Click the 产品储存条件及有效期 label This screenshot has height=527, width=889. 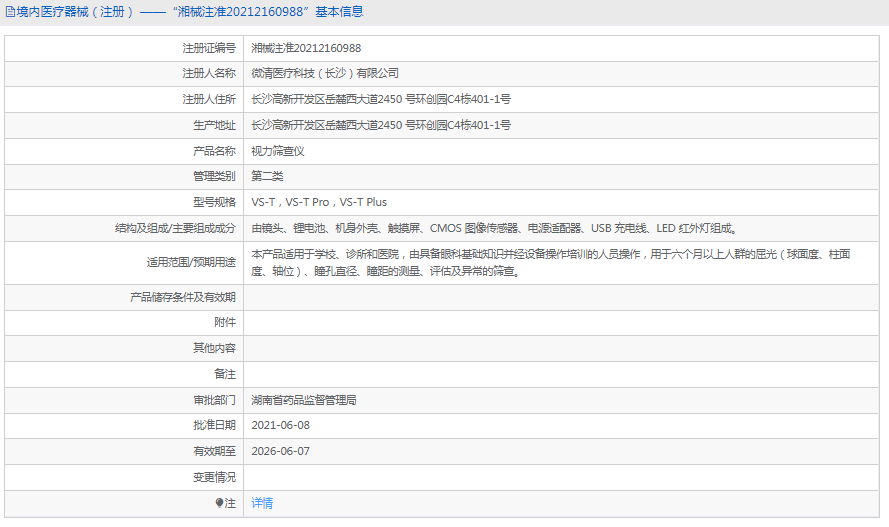183,298
